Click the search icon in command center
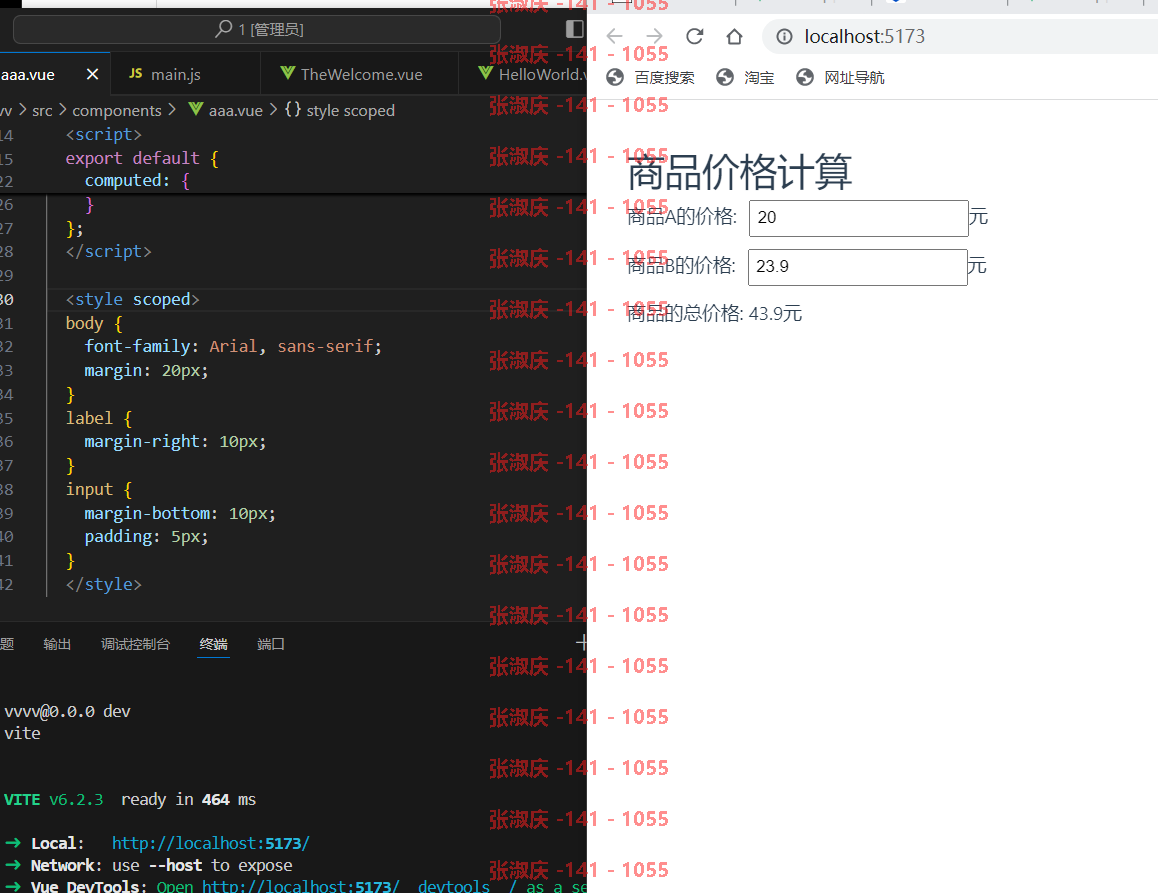 [x=223, y=29]
